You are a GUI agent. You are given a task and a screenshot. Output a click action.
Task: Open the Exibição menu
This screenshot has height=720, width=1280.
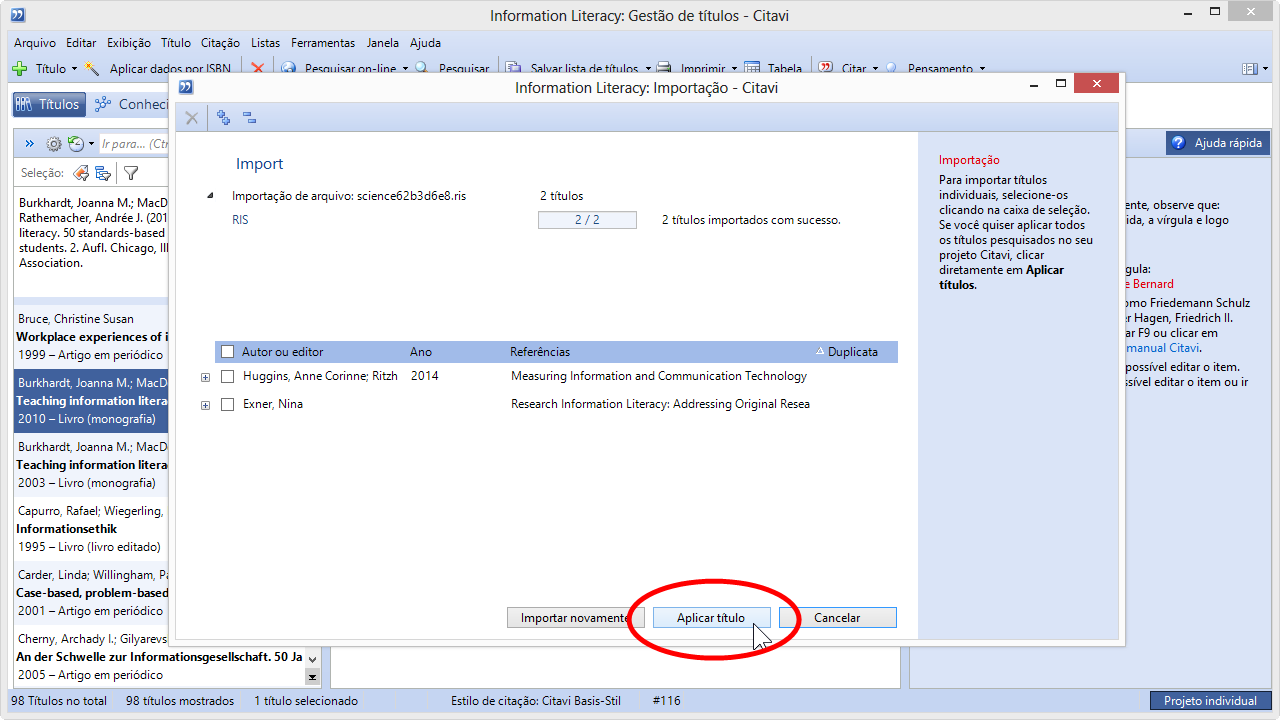pos(129,43)
